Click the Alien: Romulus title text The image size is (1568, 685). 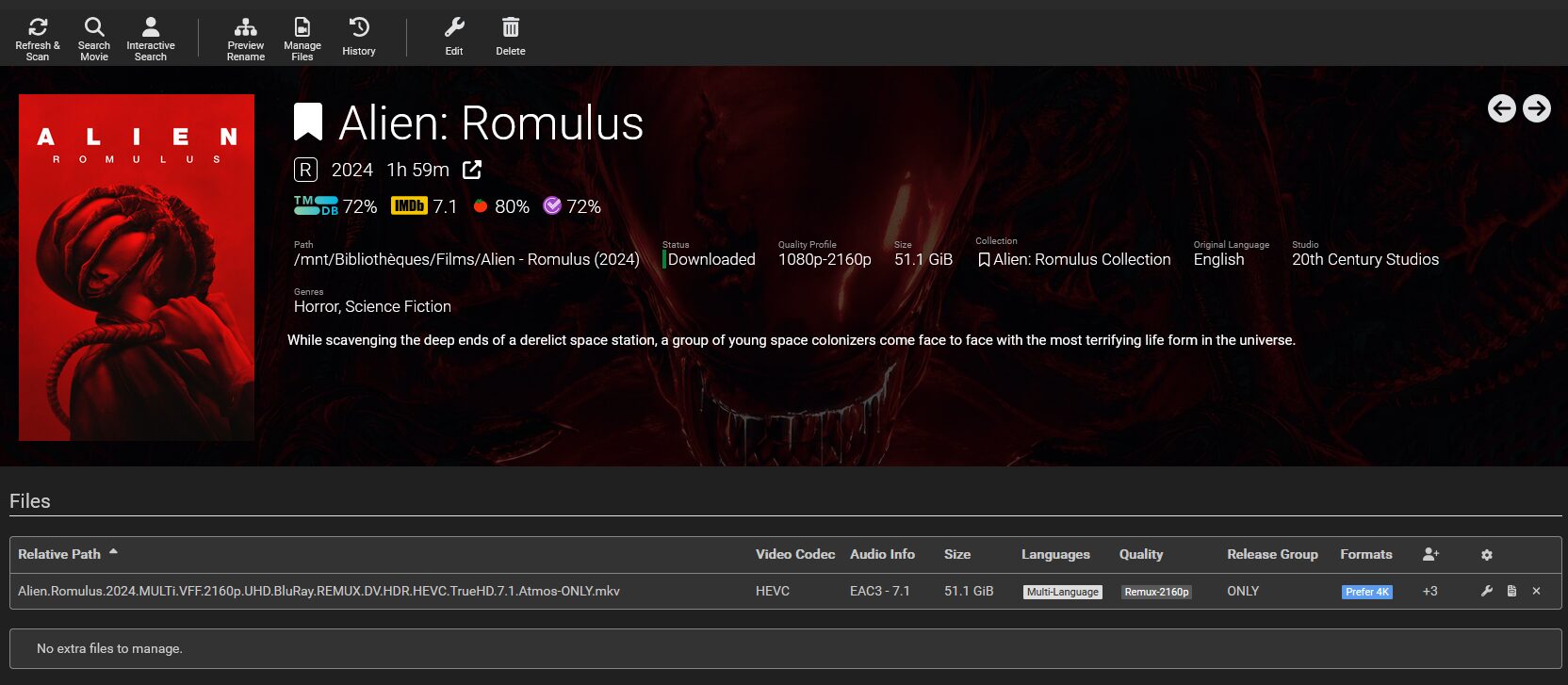coord(491,122)
